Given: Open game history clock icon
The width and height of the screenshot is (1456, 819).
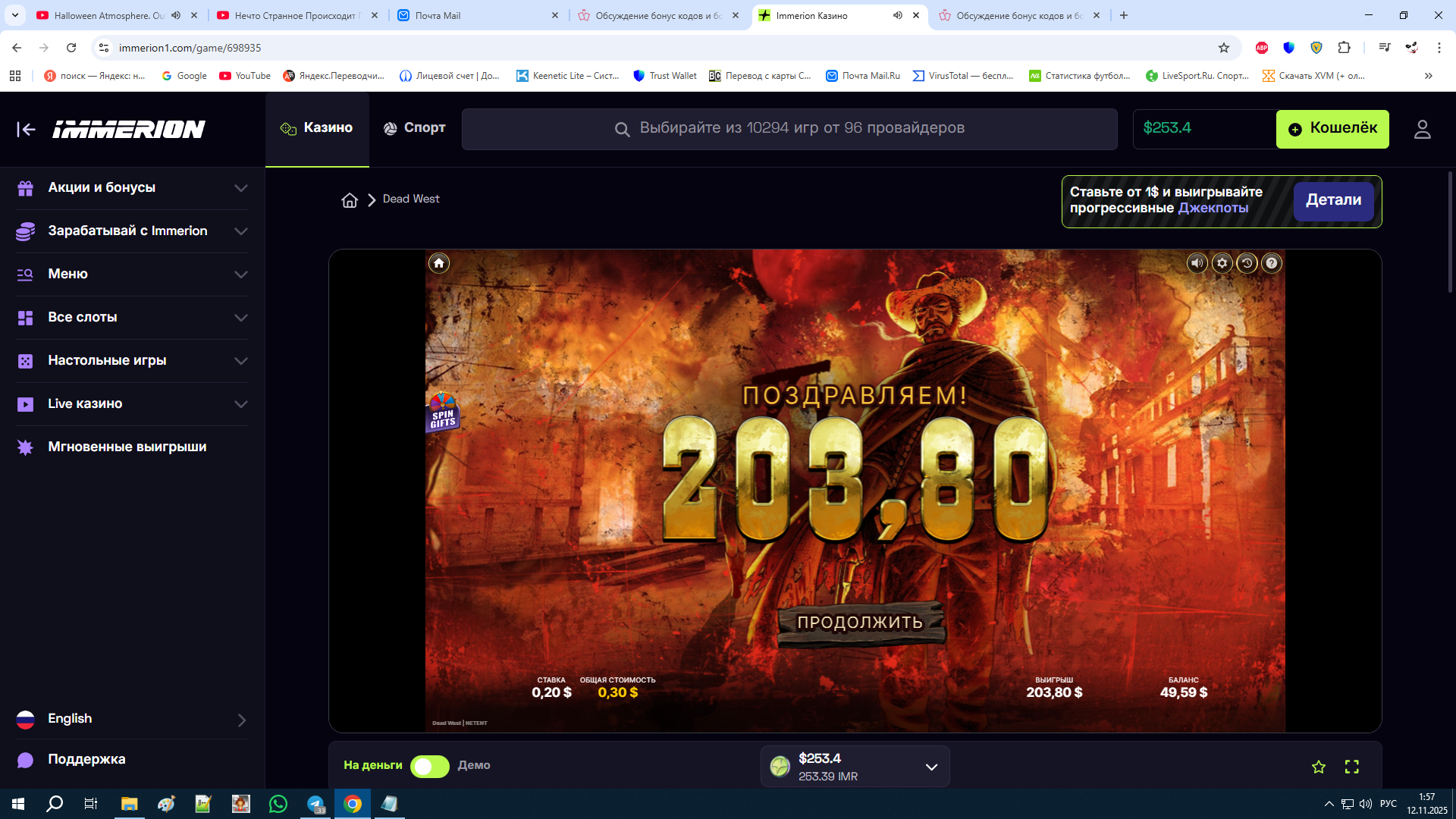Looking at the screenshot, I should pyautogui.click(x=1247, y=263).
